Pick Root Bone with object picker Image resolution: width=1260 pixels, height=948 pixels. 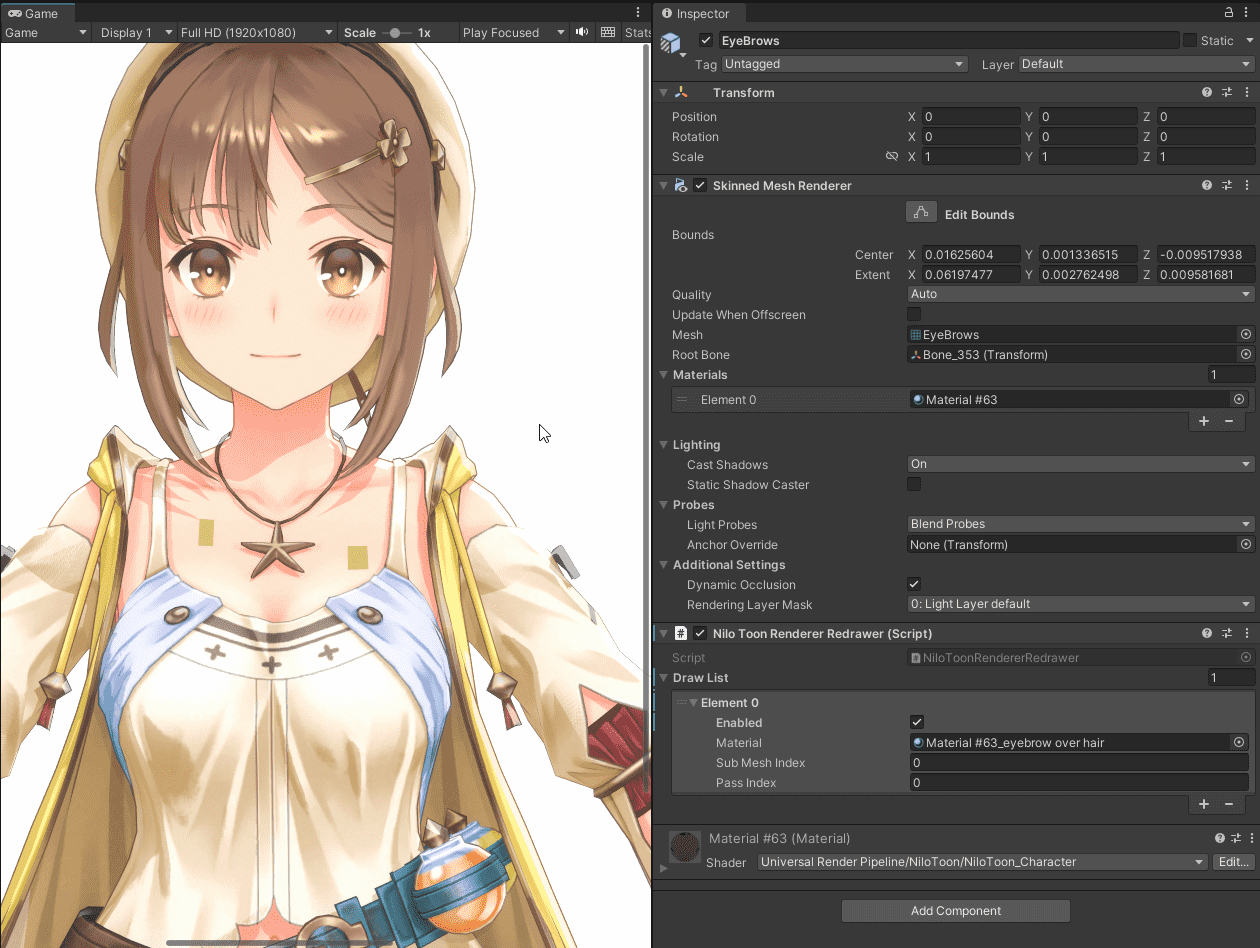[x=1246, y=355]
